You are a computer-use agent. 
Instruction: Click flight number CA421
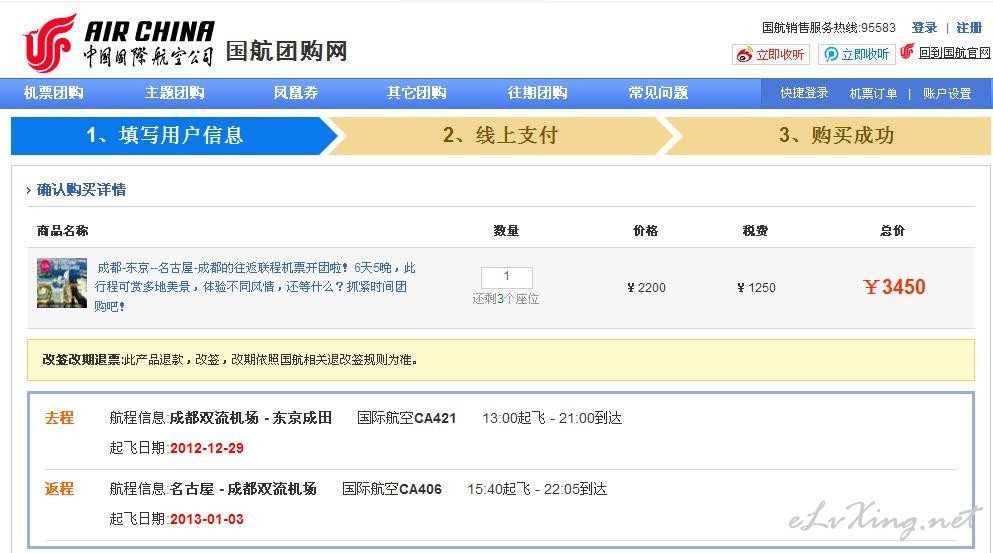tap(435, 418)
